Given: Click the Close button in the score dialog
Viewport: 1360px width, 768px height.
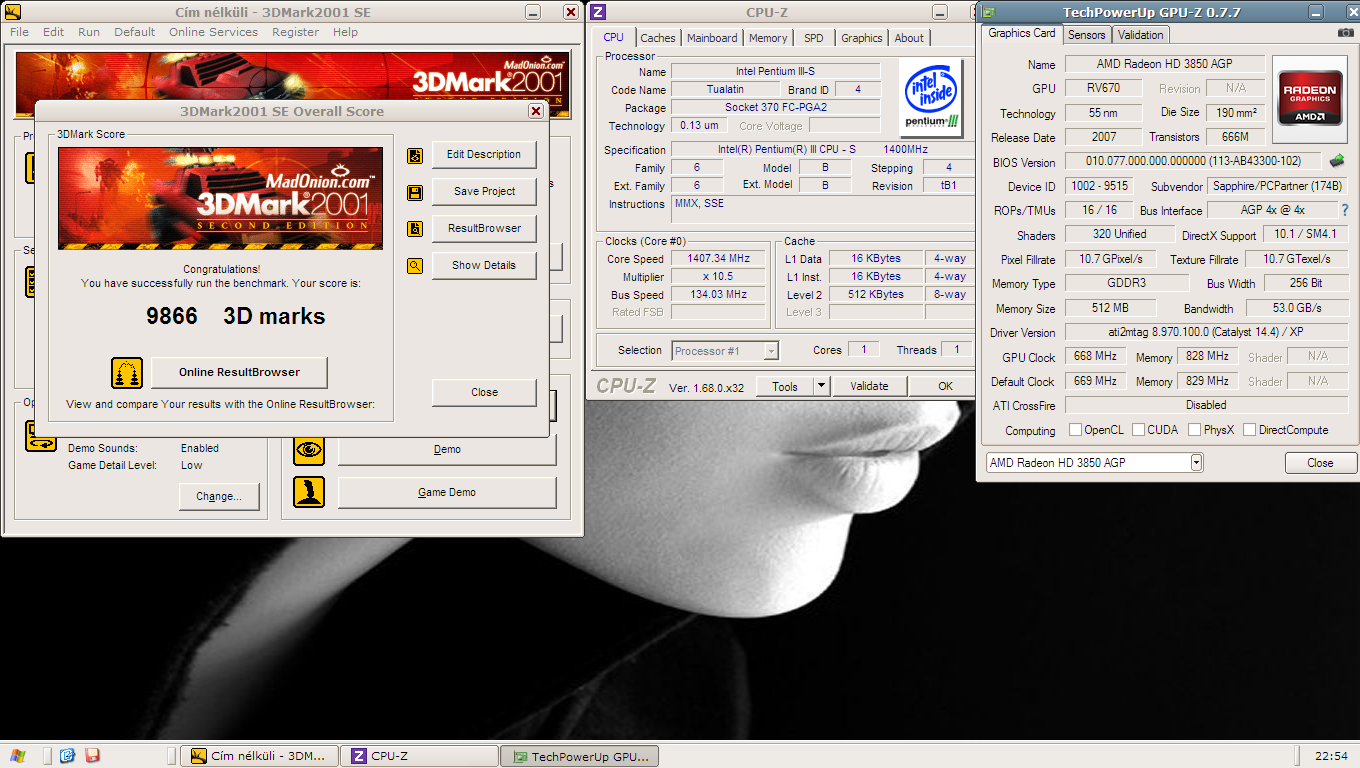Looking at the screenshot, I should pyautogui.click(x=484, y=392).
